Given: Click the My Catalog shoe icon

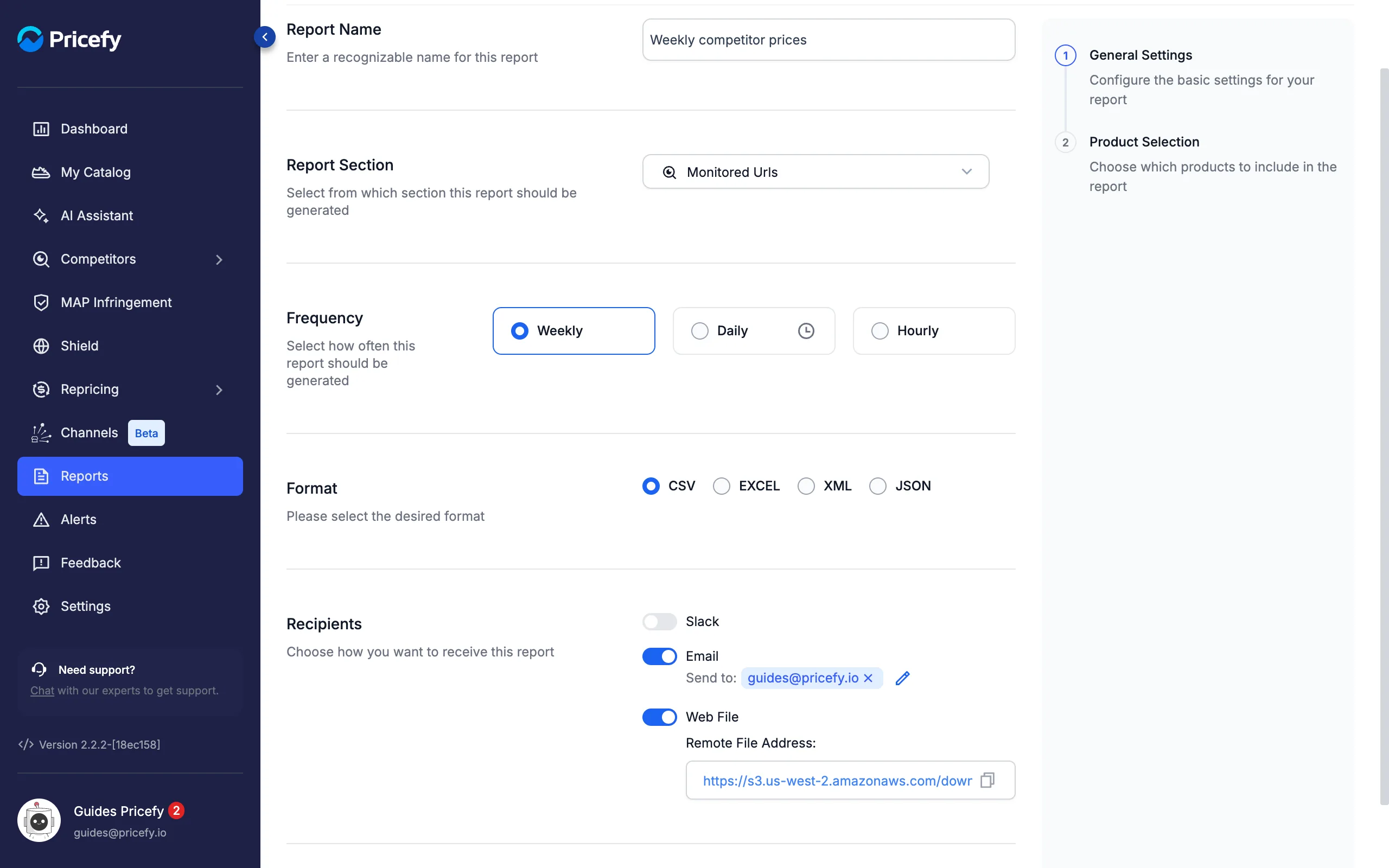Looking at the screenshot, I should click(x=41, y=172).
